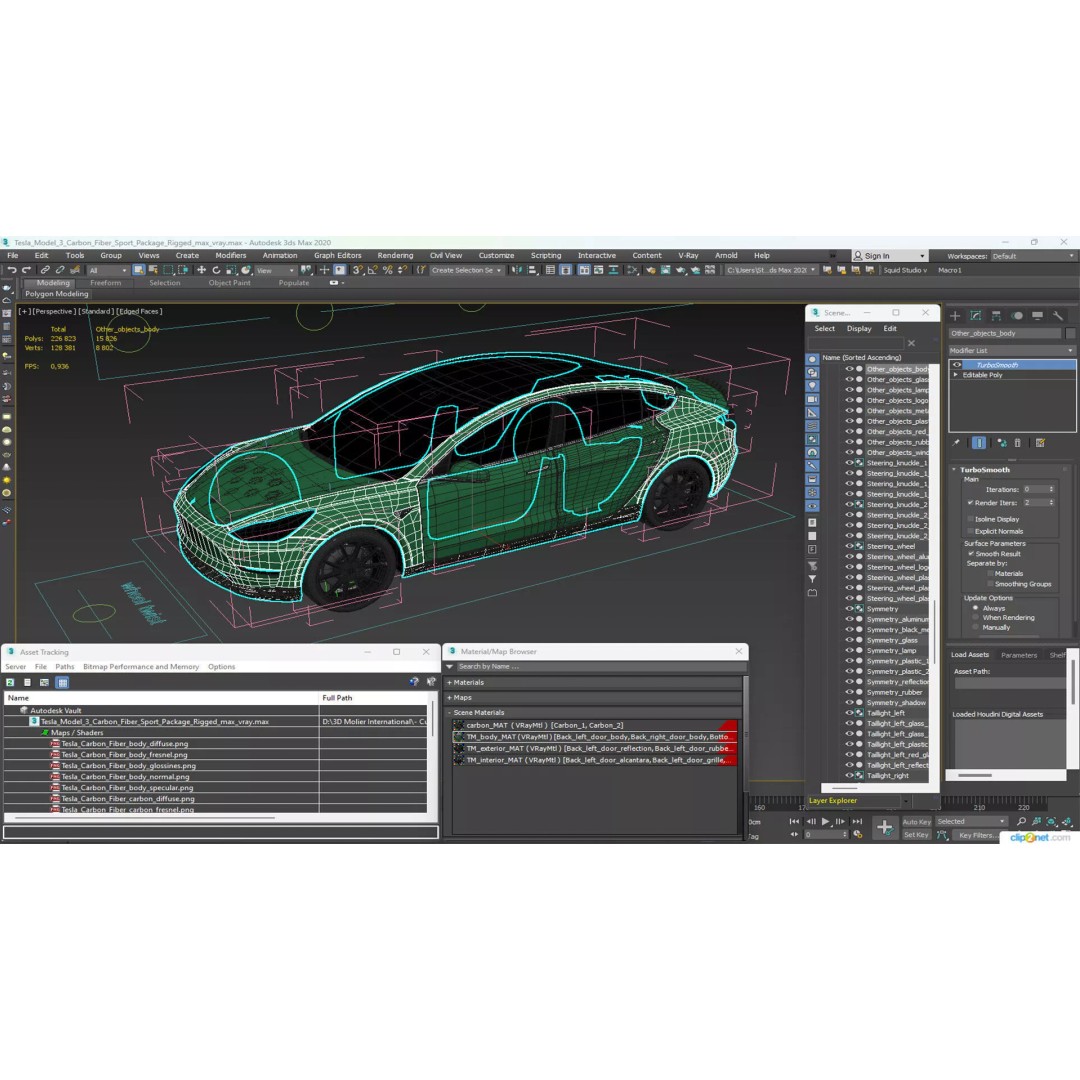Open the Create Selection Set dropdown
The height and width of the screenshot is (1080, 1080).
466,270
